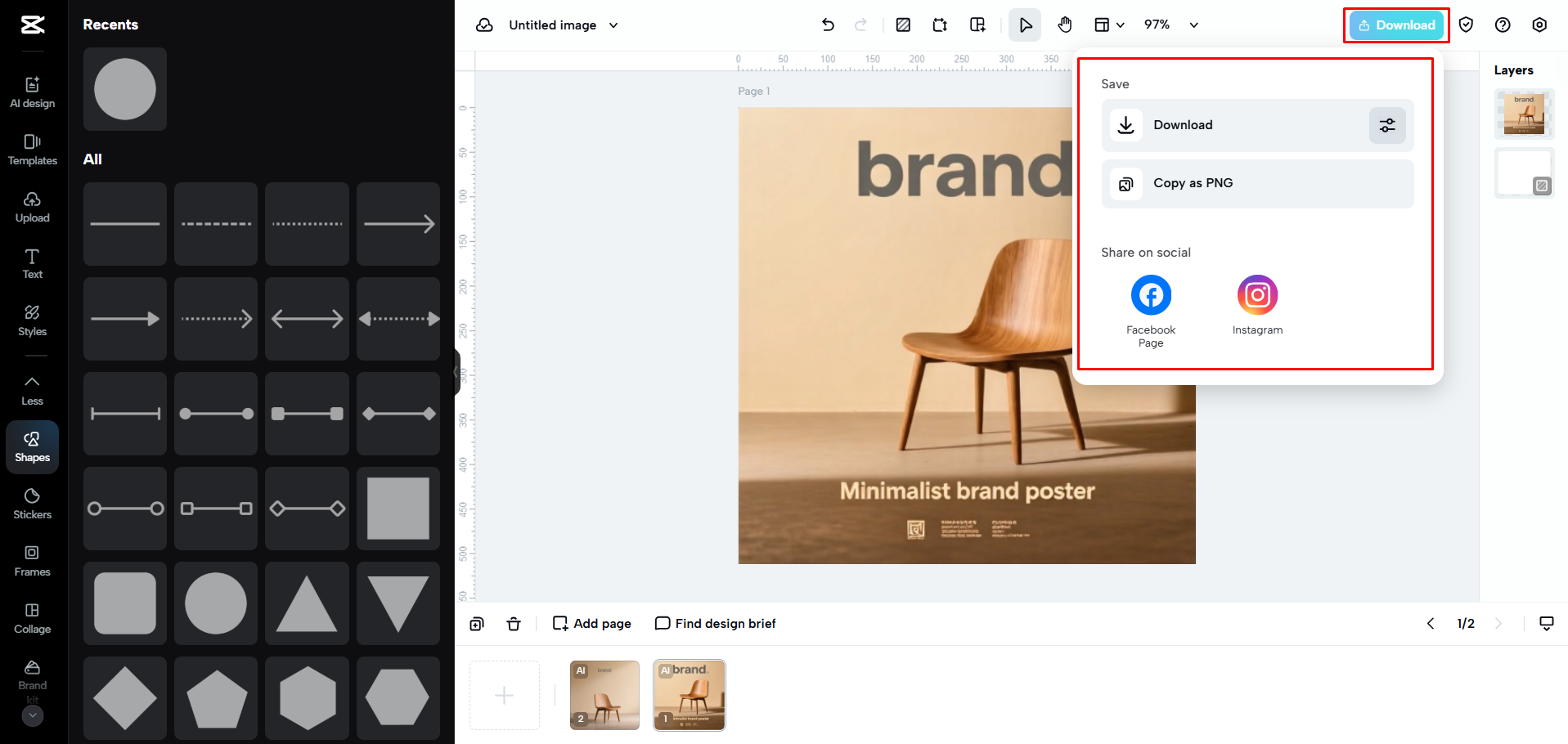Open the shield privacy icon
The width and height of the screenshot is (1568, 744).
coord(1466,25)
